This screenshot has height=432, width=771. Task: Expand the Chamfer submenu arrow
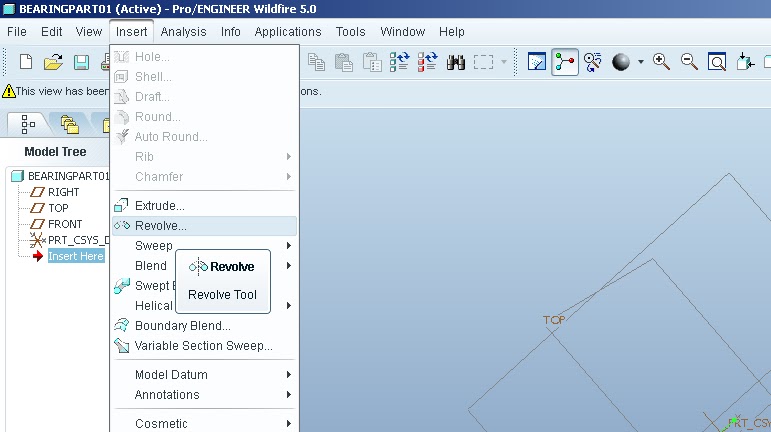click(289, 177)
